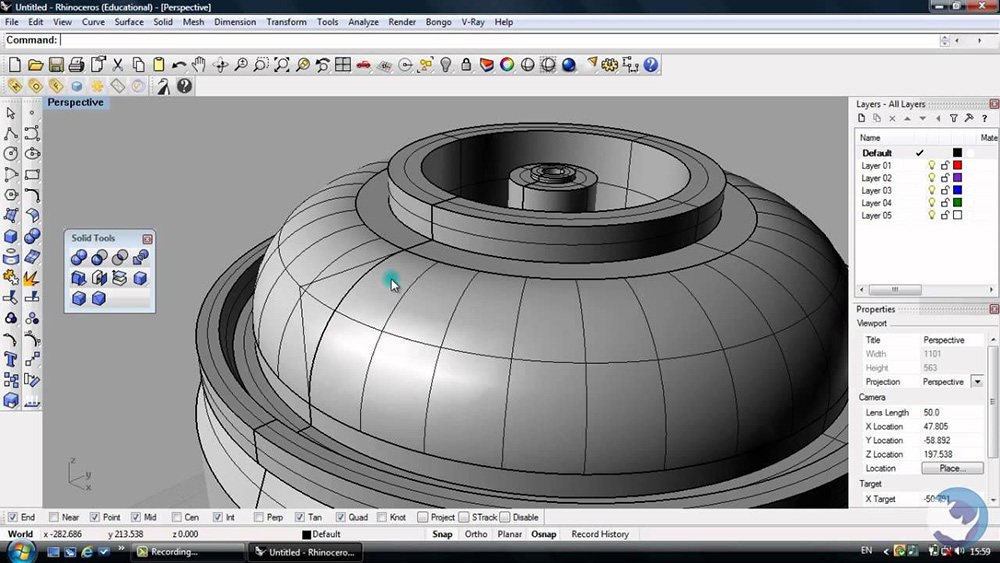Select the Text object tool
1000x563 pixels.
coord(11,359)
